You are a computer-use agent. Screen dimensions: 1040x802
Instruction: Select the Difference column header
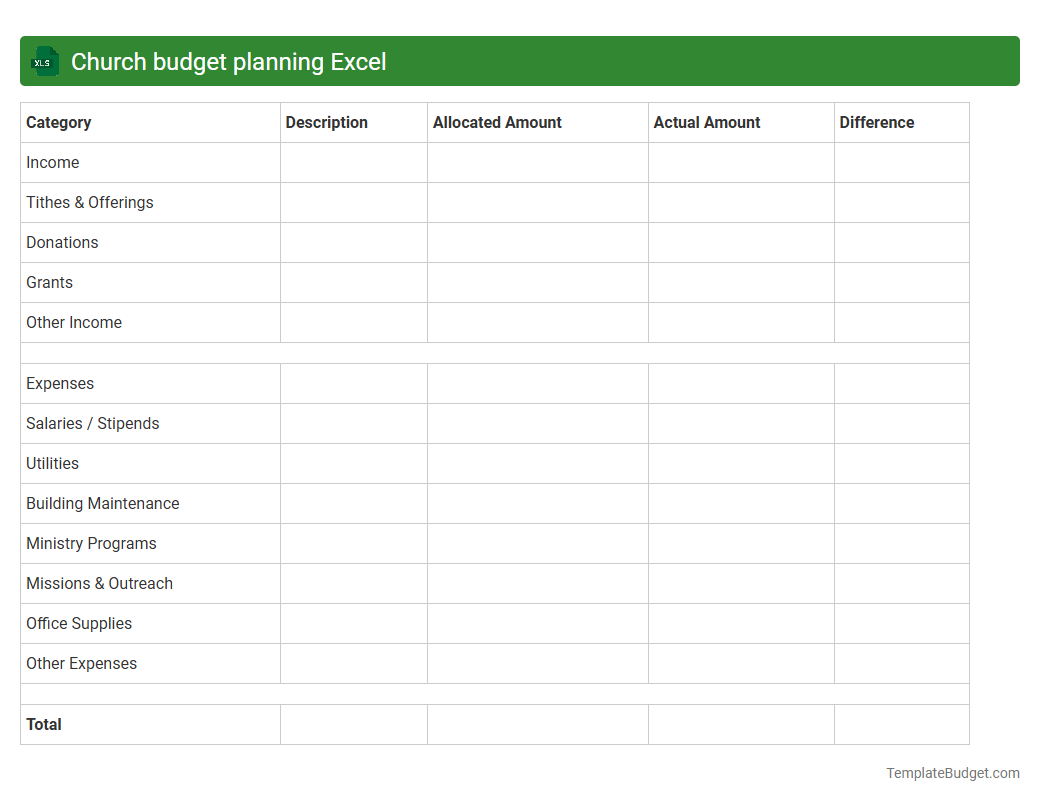[x=877, y=122]
